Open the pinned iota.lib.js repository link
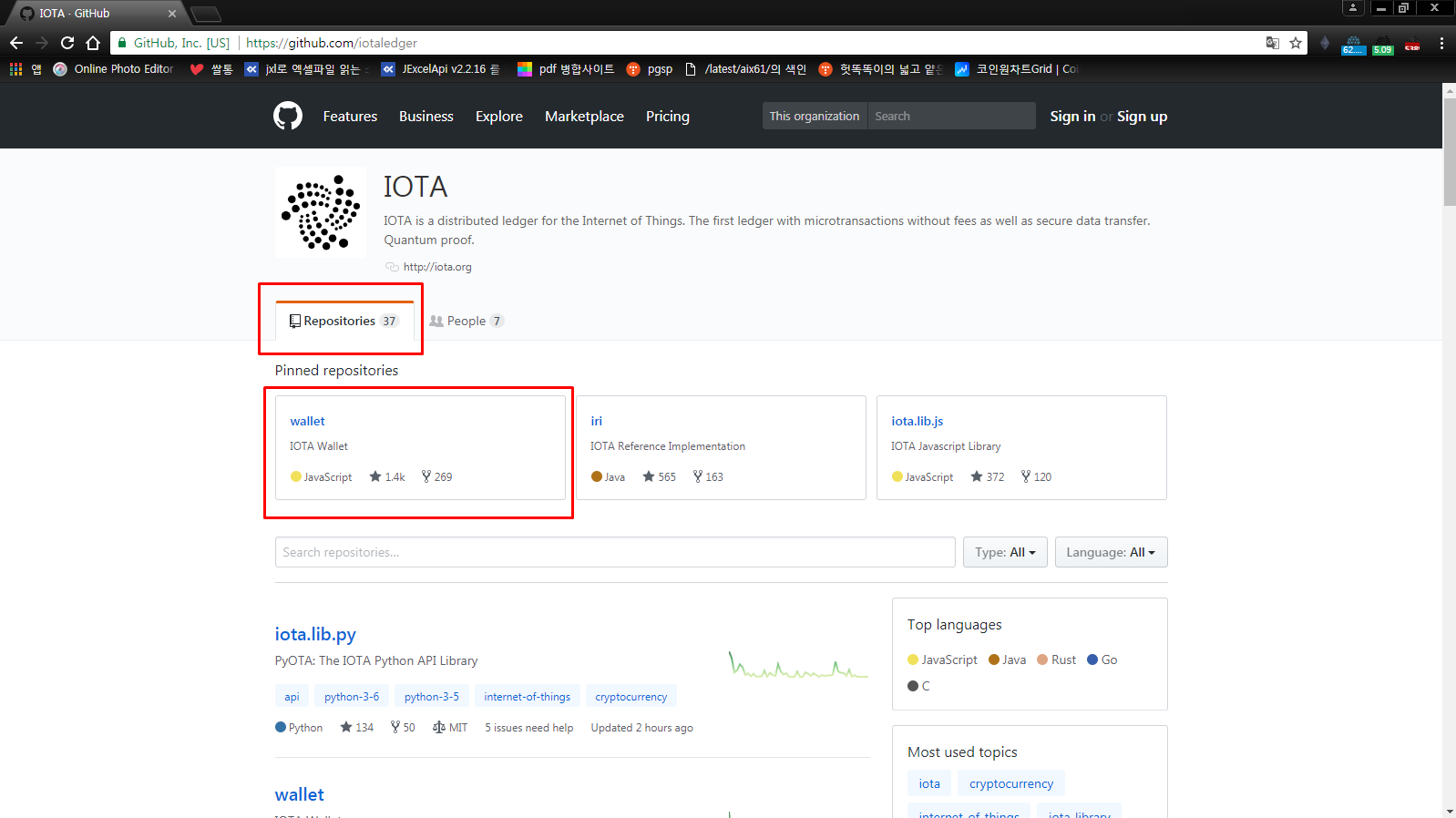This screenshot has height=818, width=1456. pyautogui.click(x=917, y=421)
